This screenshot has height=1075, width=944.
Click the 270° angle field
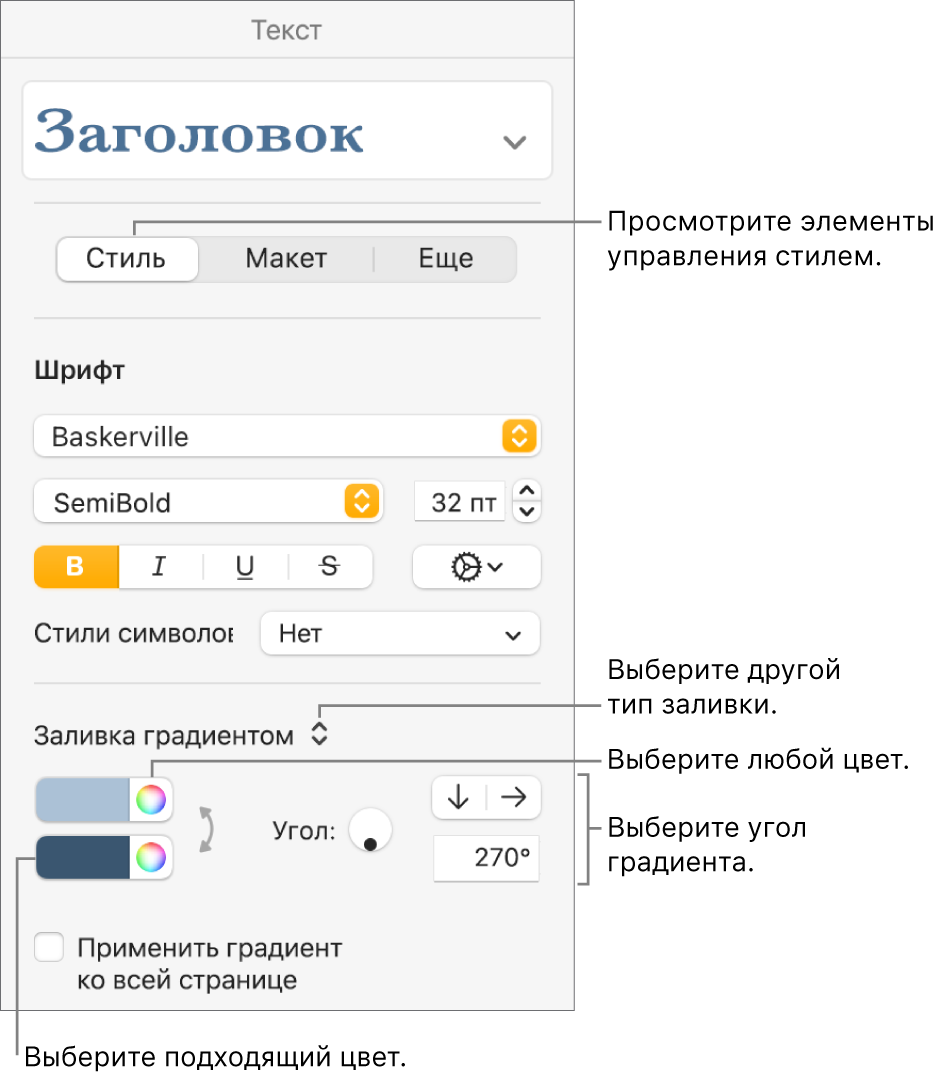486,858
